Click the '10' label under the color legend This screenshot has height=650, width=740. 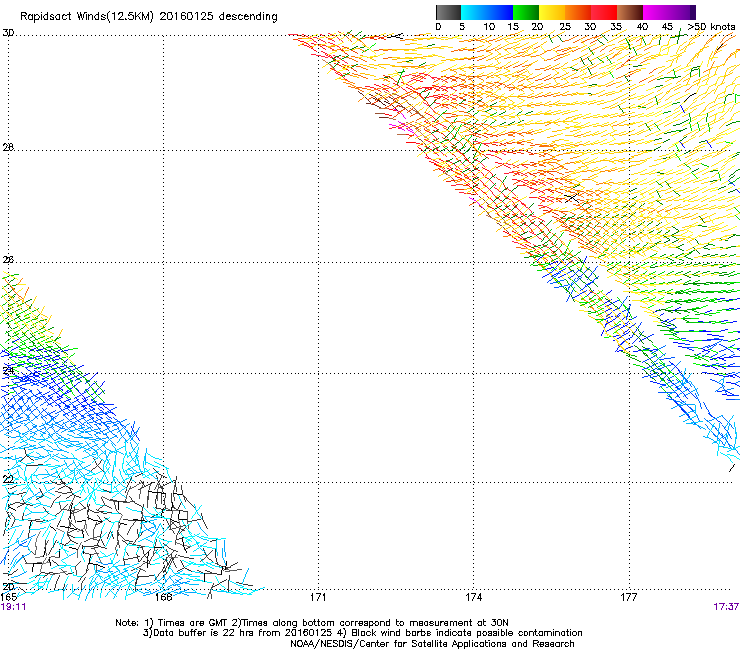(489, 27)
